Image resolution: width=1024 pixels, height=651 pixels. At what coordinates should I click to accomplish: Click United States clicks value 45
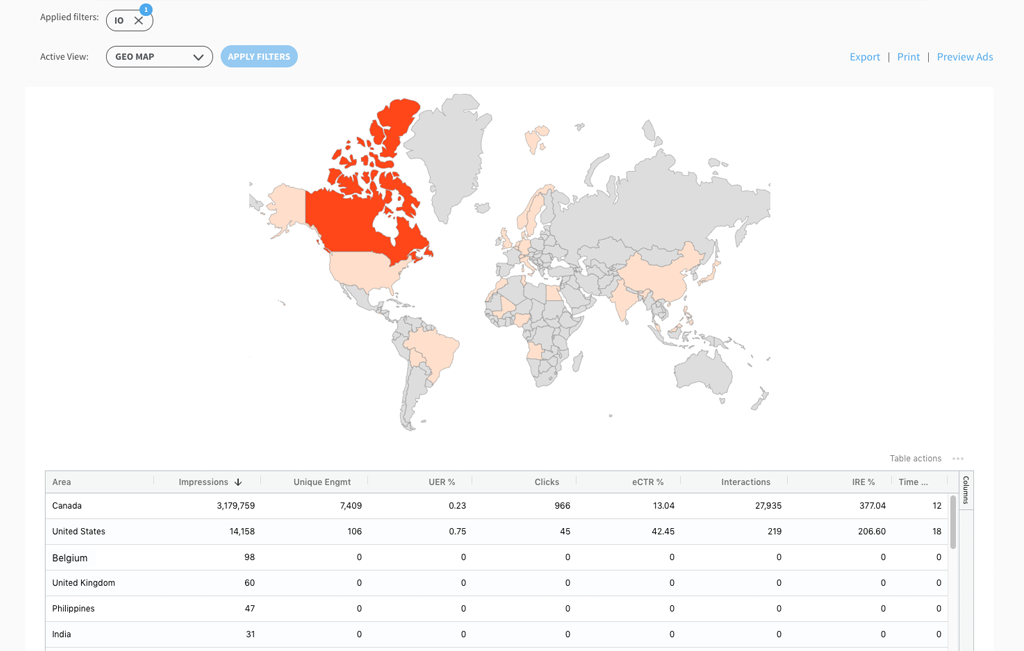pyautogui.click(x=565, y=532)
